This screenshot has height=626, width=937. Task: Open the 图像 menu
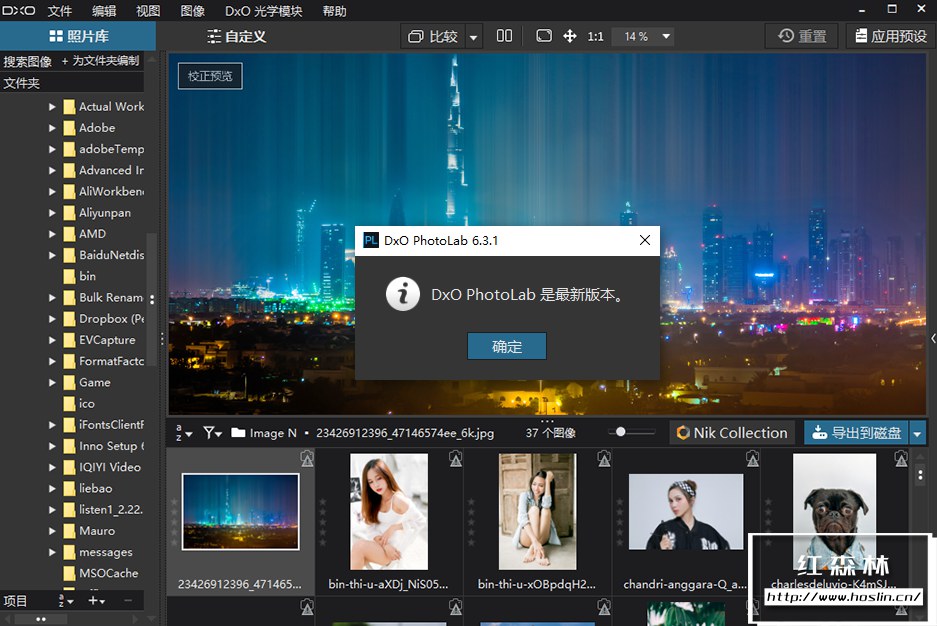pos(192,11)
